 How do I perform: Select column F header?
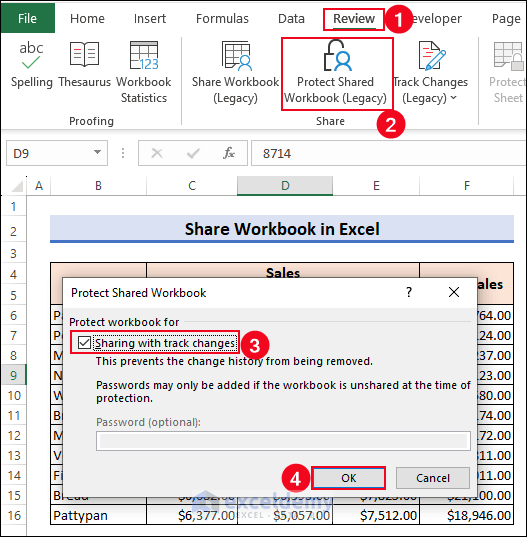click(466, 186)
